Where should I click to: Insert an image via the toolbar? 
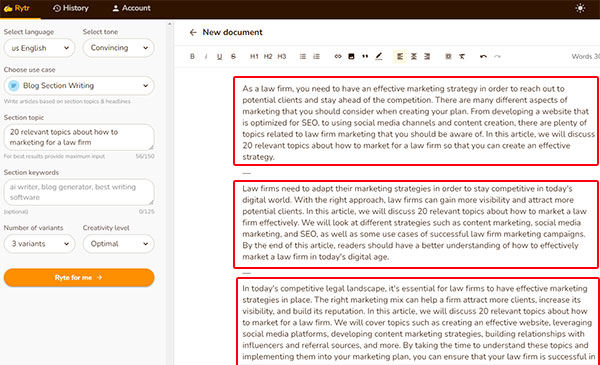351,57
